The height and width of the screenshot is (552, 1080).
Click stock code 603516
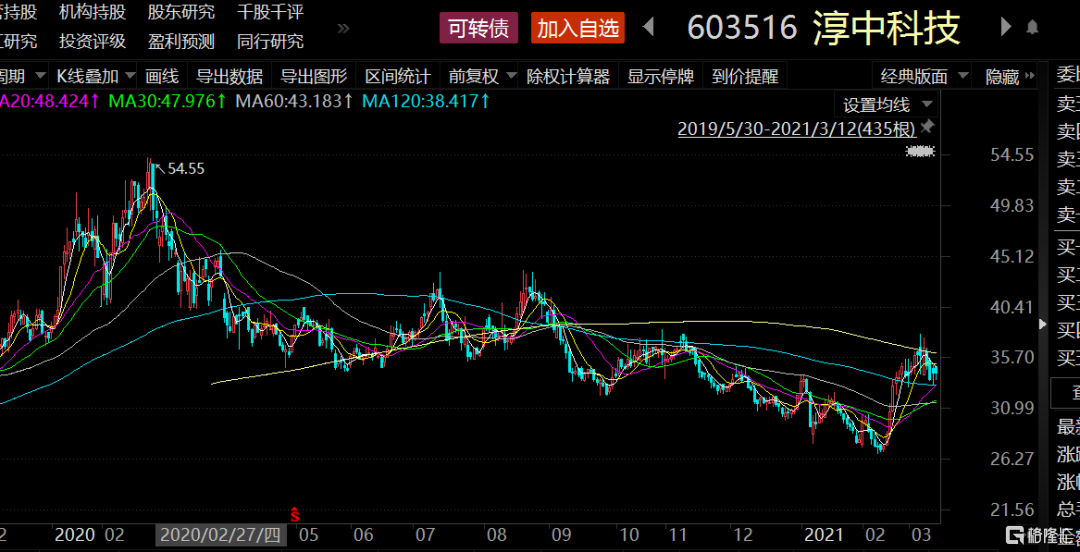pos(742,28)
